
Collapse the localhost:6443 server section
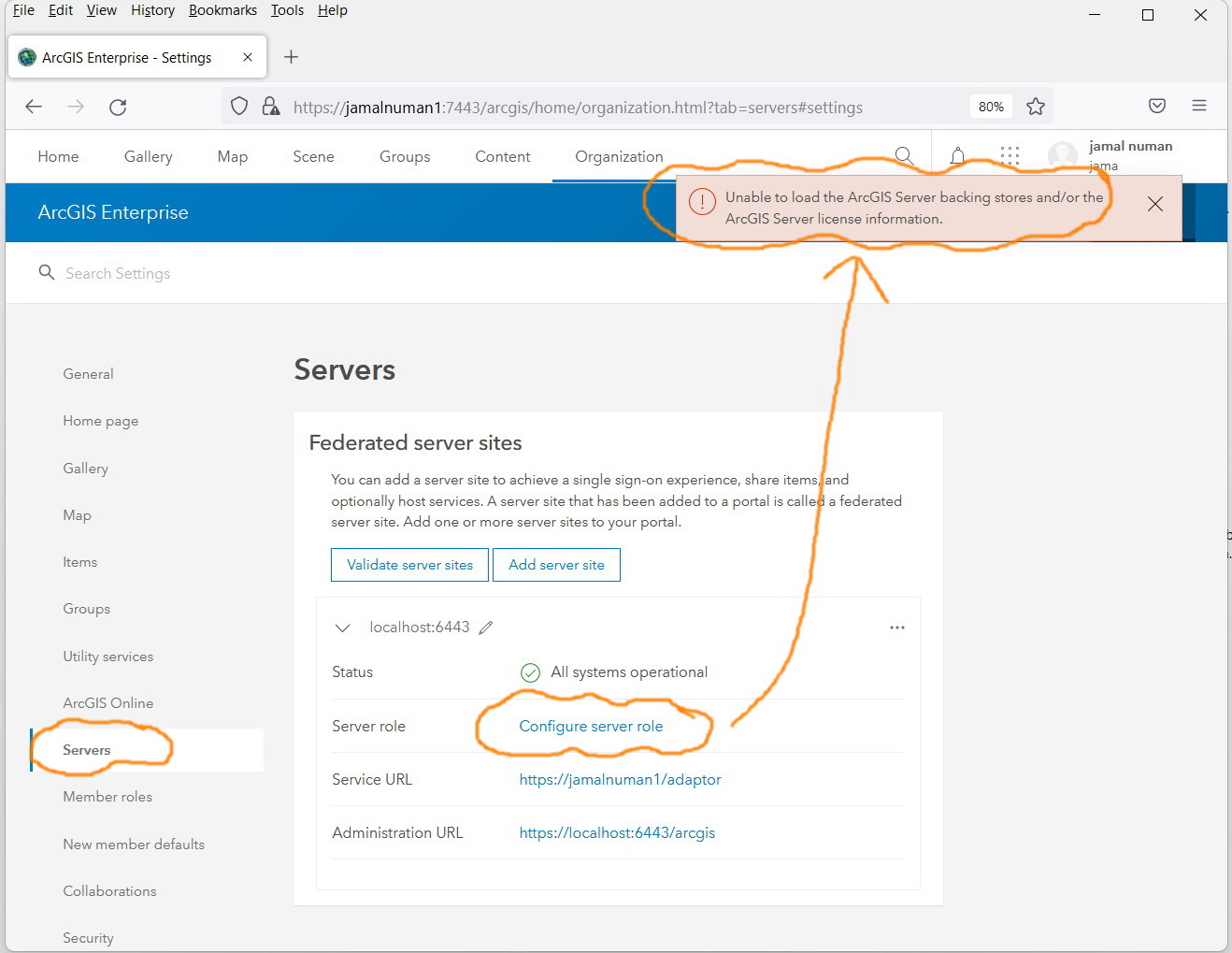(342, 628)
